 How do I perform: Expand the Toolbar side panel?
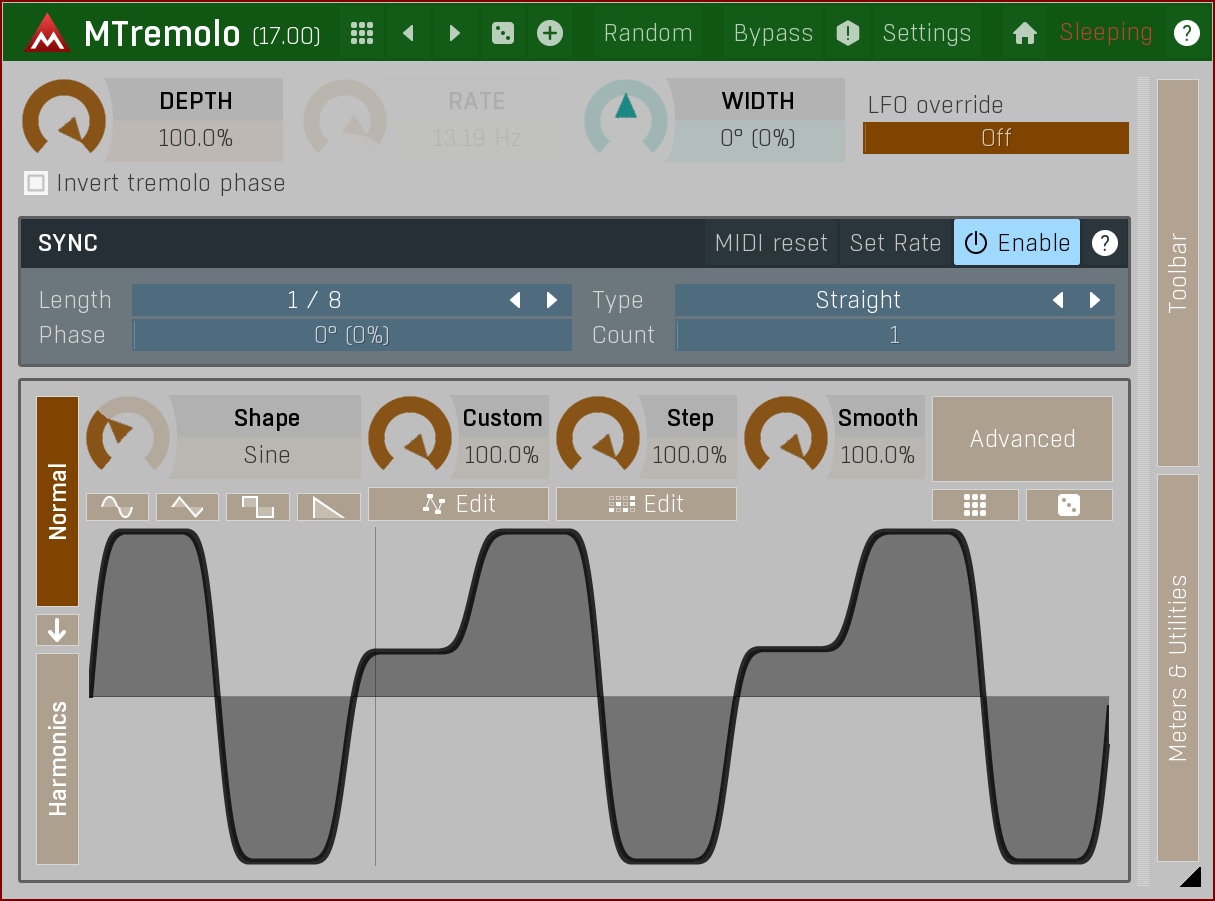(1177, 272)
